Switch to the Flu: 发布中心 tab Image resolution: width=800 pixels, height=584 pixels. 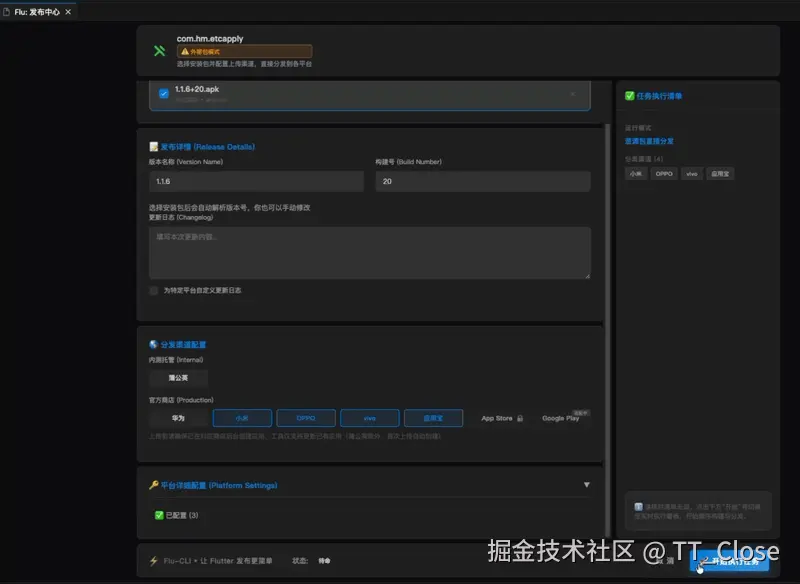[37, 12]
